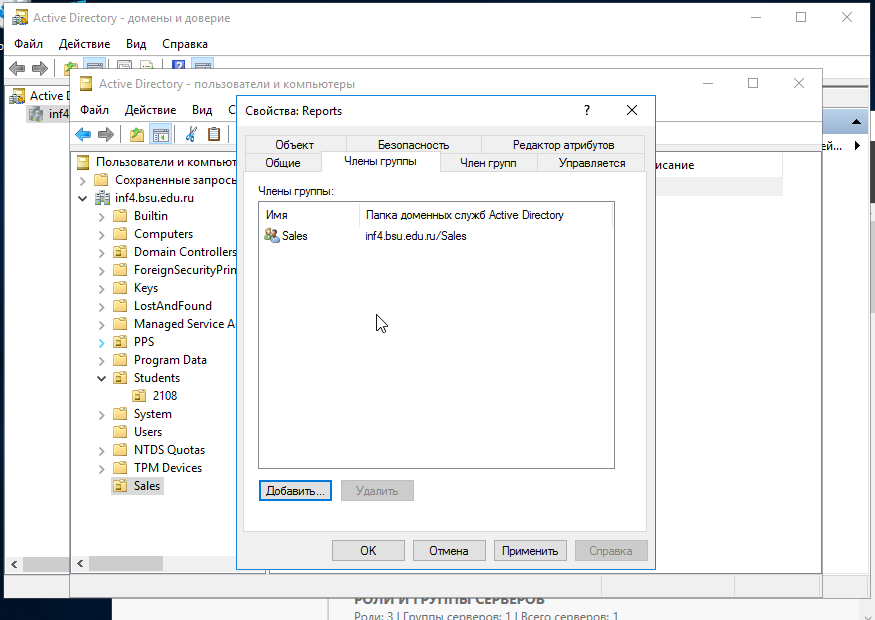Expand the Сохраненные запросы node
The image size is (875, 620).
pos(83,180)
